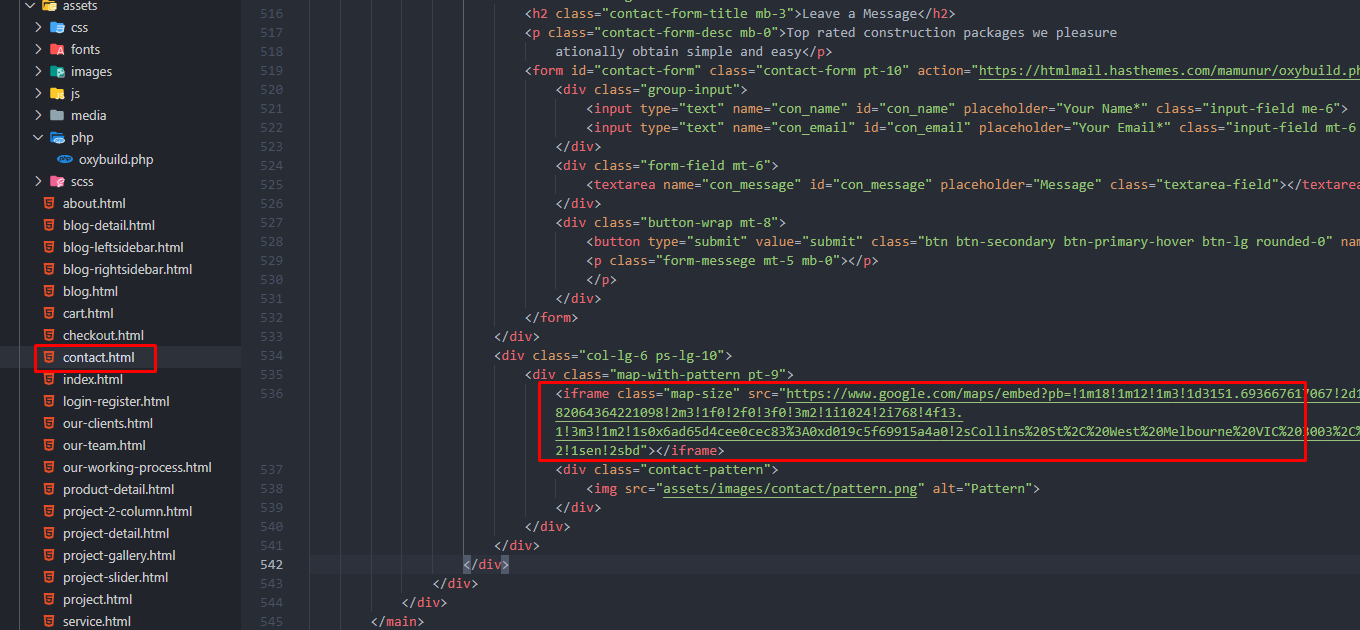Expand the images folder arrow
Image resolution: width=1360 pixels, height=630 pixels.
click(x=38, y=72)
